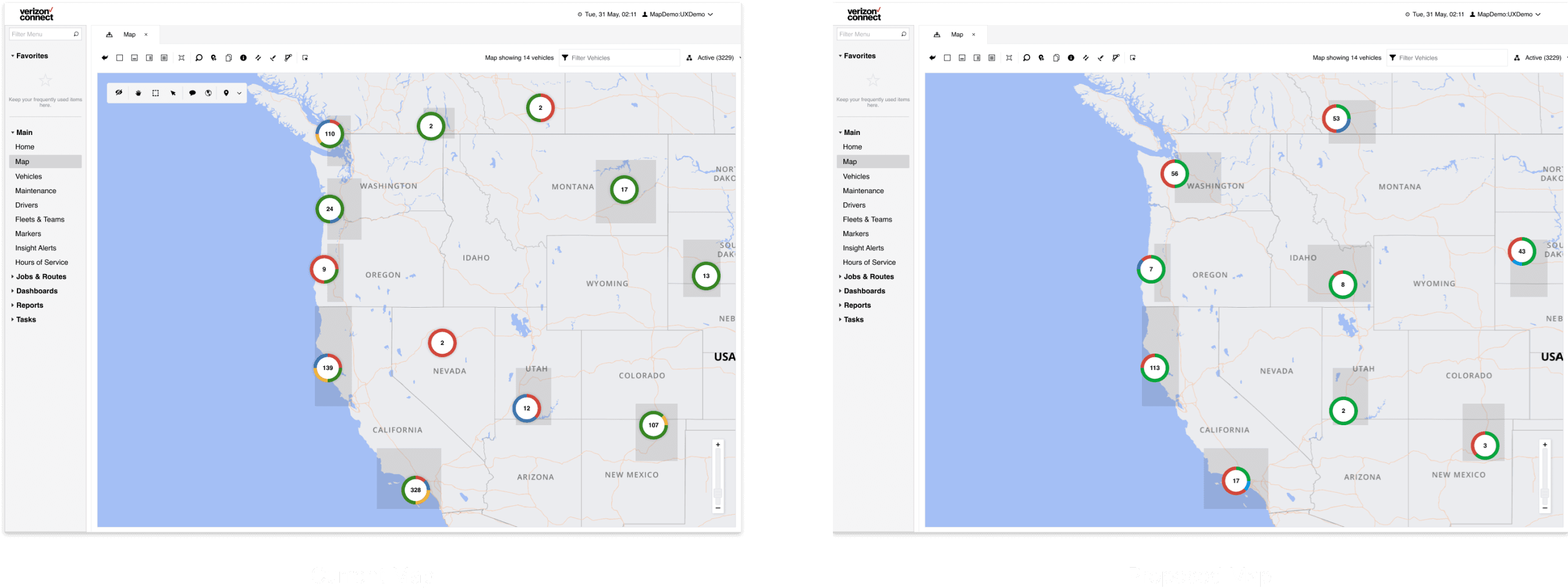Toggle the hide eye-slash icon on map toolbar

119,93
